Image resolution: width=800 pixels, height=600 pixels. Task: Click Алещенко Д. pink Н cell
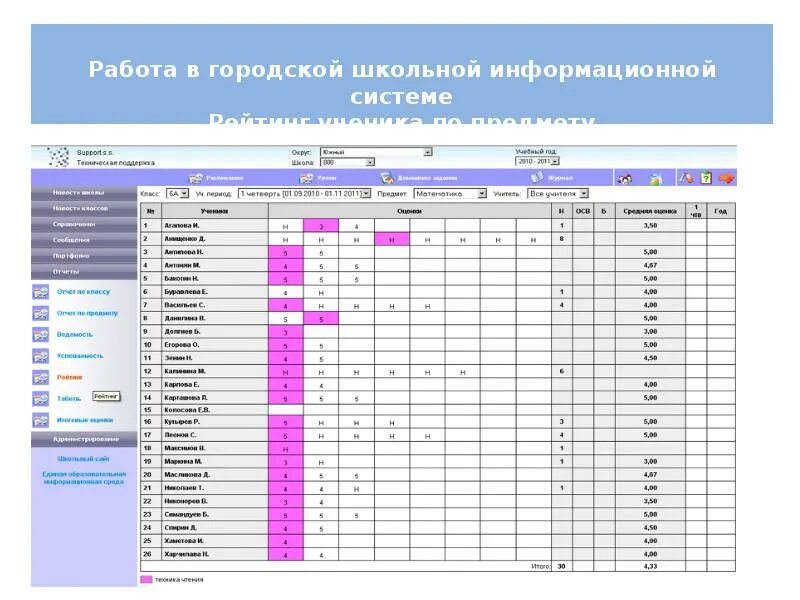tap(392, 239)
